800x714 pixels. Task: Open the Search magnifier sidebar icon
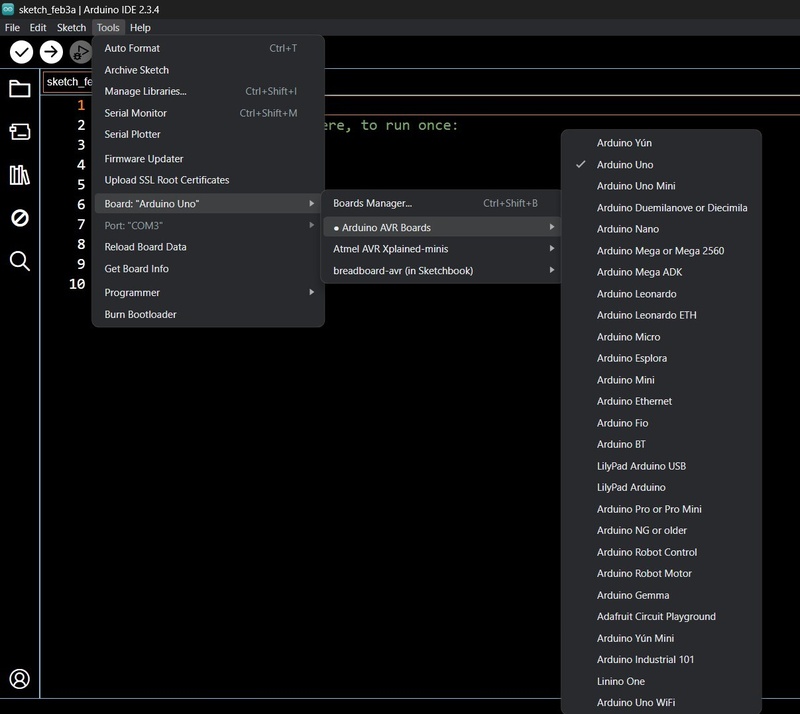(20, 261)
